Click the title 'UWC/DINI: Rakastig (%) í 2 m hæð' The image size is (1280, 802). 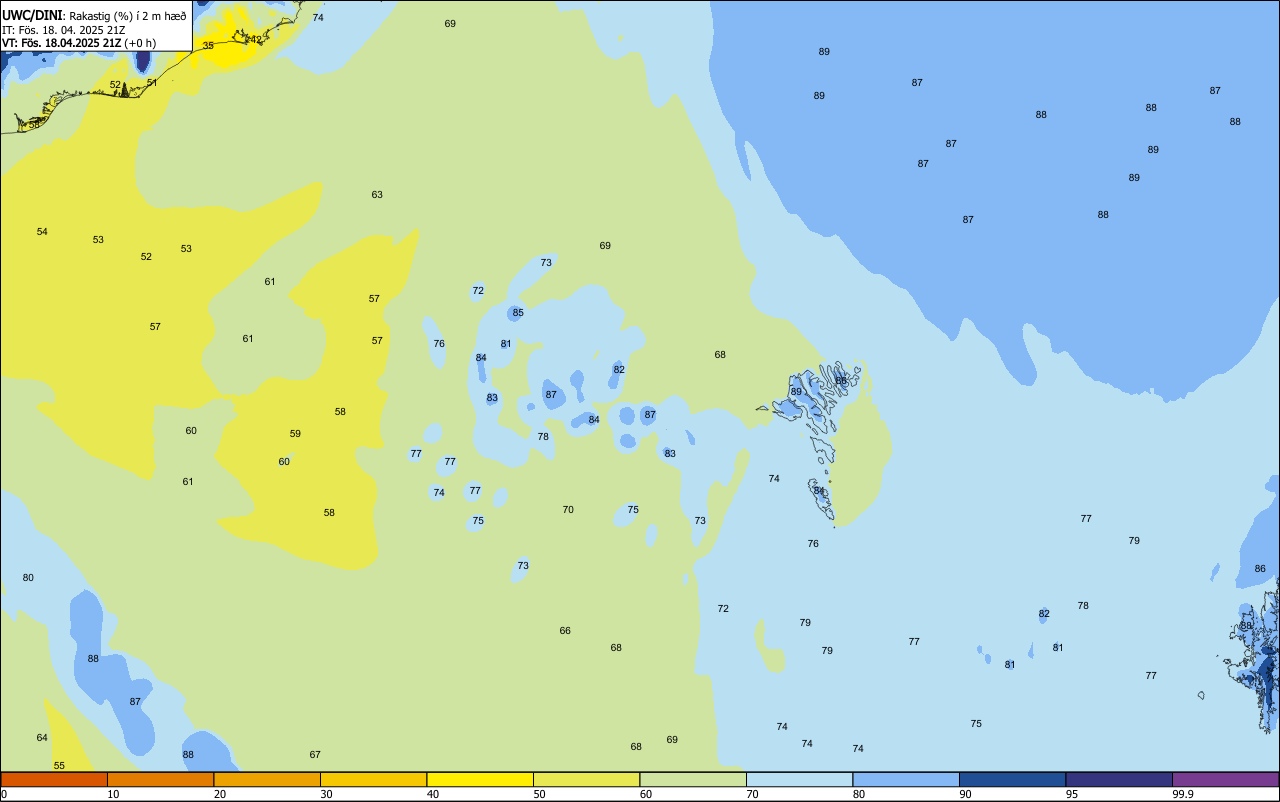coord(94,16)
